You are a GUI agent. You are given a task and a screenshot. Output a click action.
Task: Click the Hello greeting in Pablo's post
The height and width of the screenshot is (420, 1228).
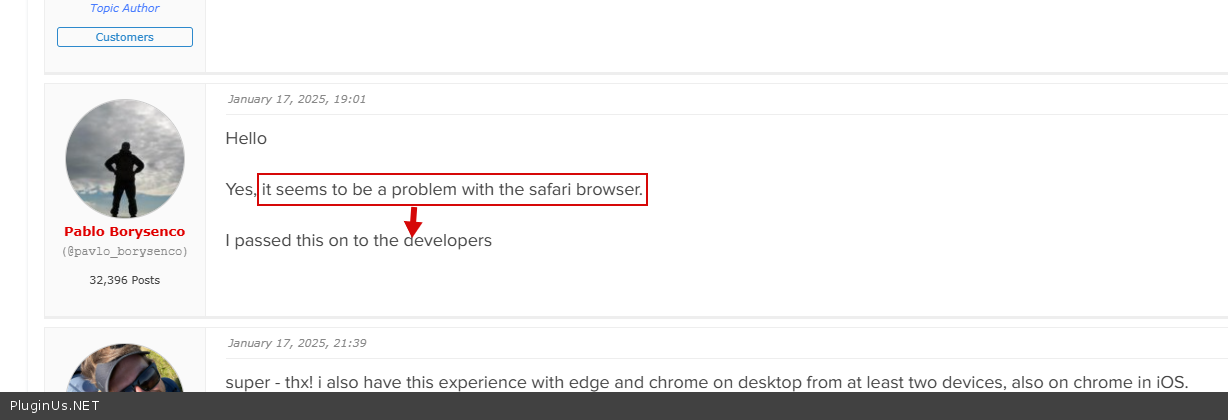pos(246,138)
